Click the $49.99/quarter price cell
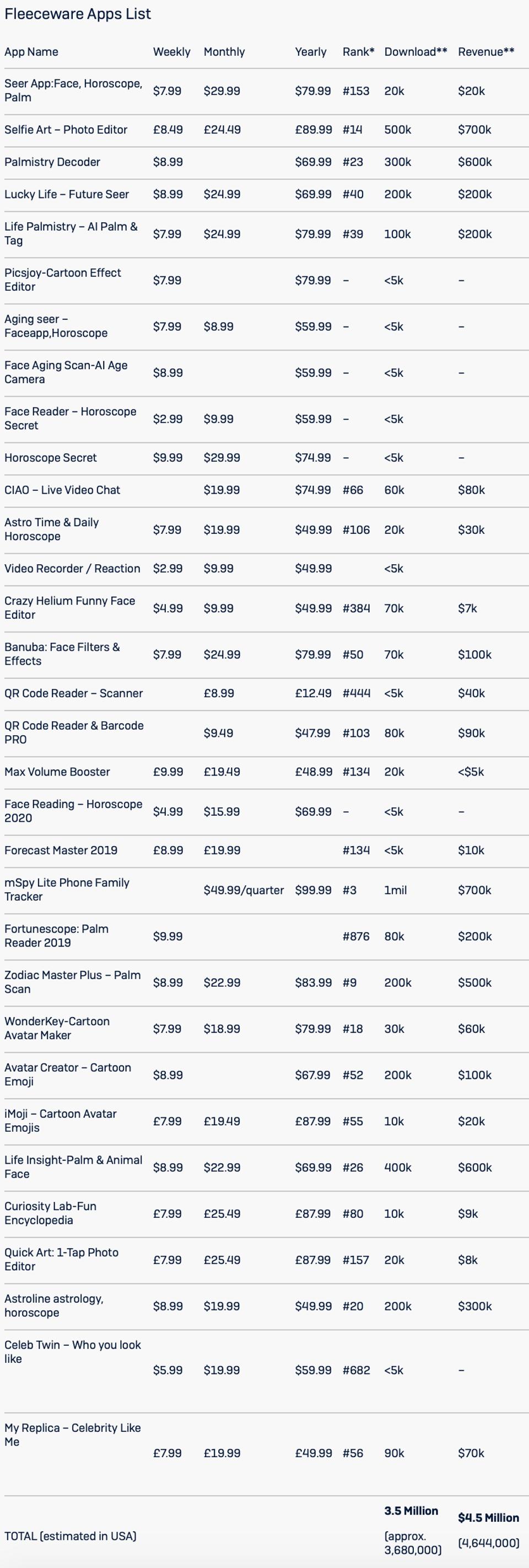This screenshot has height=1568, width=529. point(243,890)
